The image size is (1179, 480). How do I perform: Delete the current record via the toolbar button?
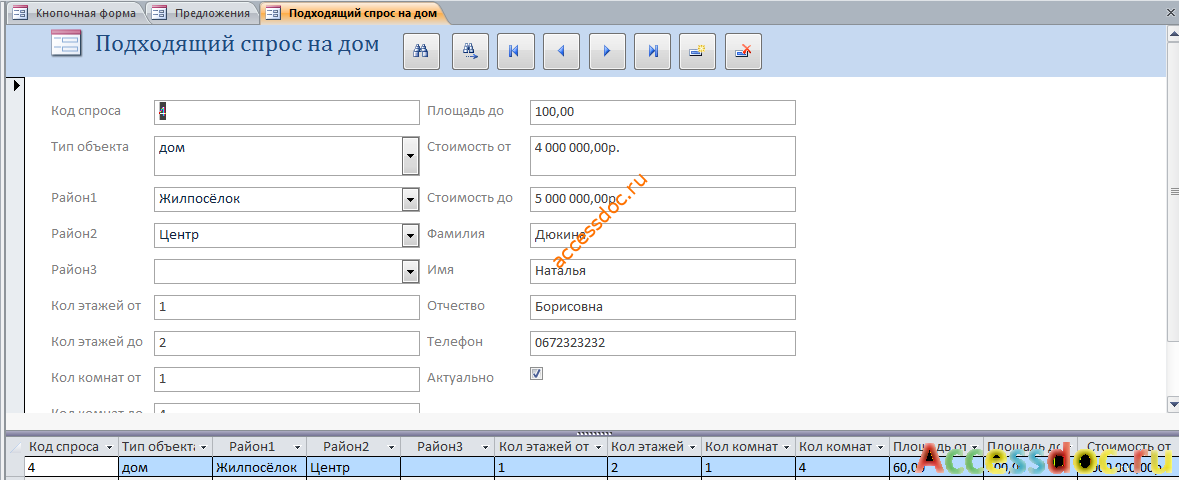point(744,51)
